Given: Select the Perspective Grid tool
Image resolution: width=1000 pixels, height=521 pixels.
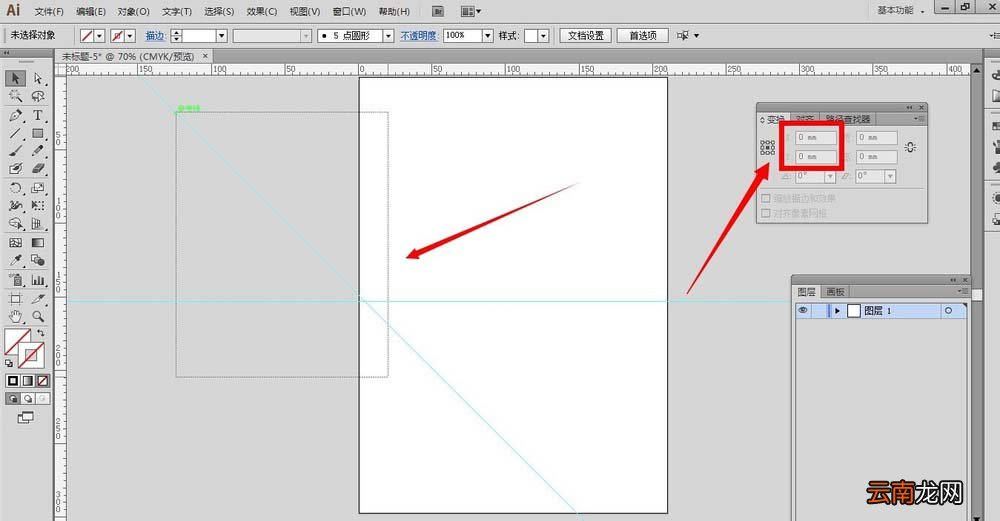Looking at the screenshot, I should click(x=38, y=224).
